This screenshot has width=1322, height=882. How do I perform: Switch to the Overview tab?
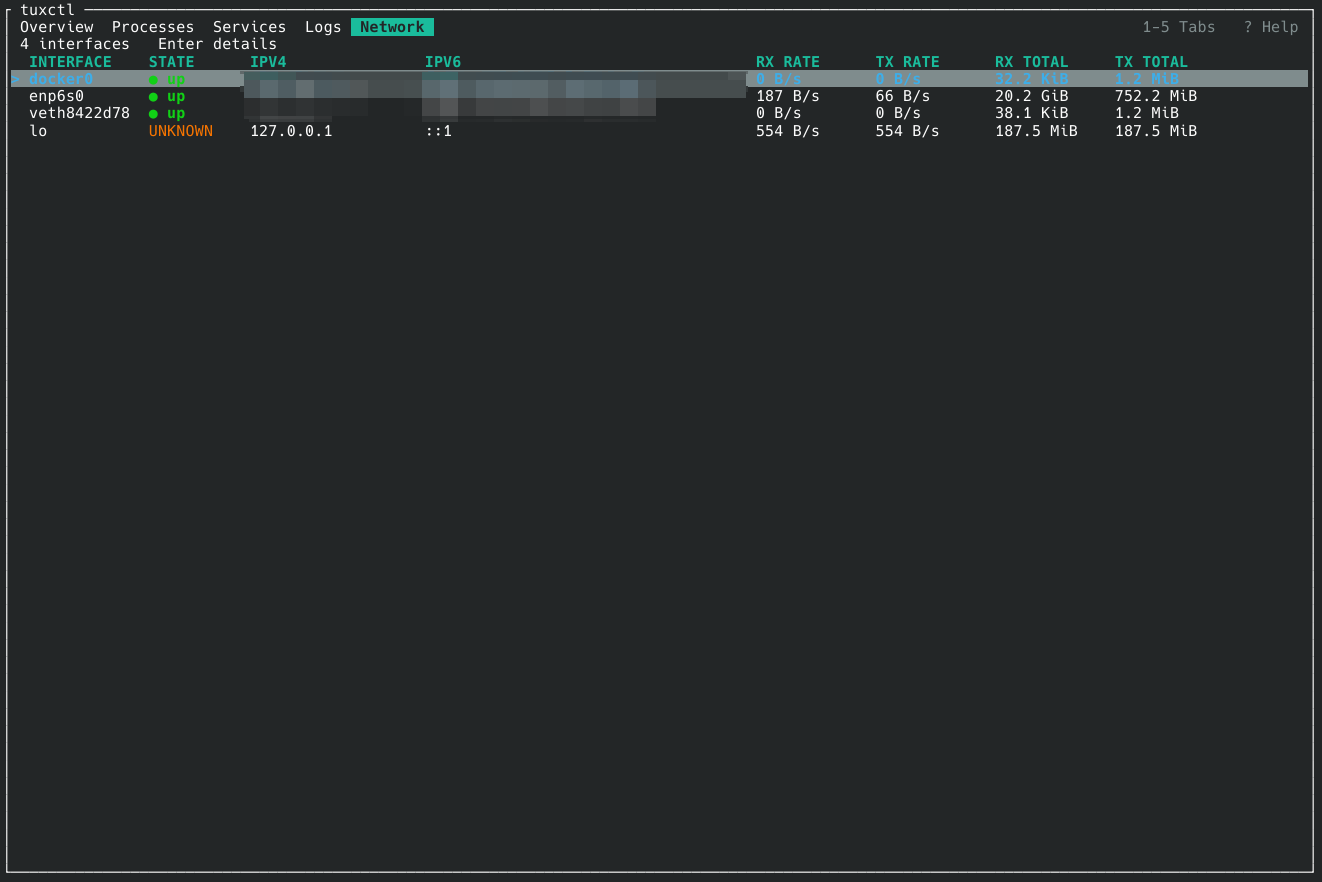pos(57,27)
